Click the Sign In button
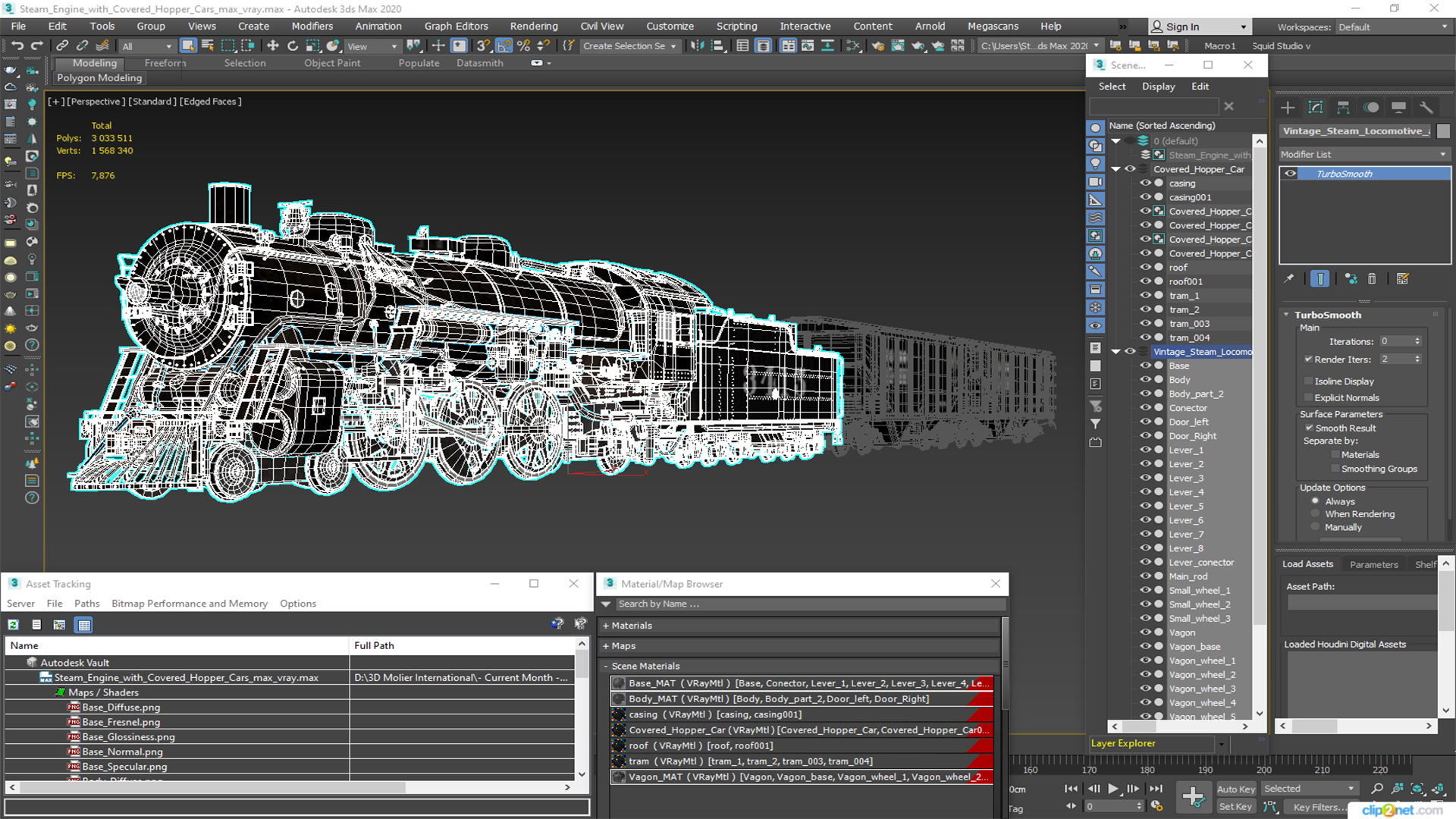This screenshot has height=819, width=1456. (1199, 27)
